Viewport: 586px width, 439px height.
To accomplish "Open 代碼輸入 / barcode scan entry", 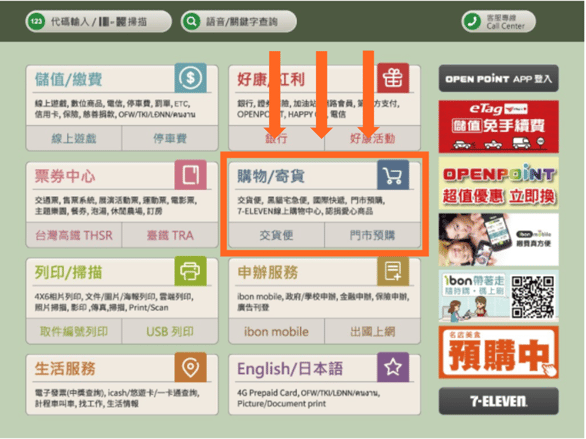I will click(x=98, y=21).
